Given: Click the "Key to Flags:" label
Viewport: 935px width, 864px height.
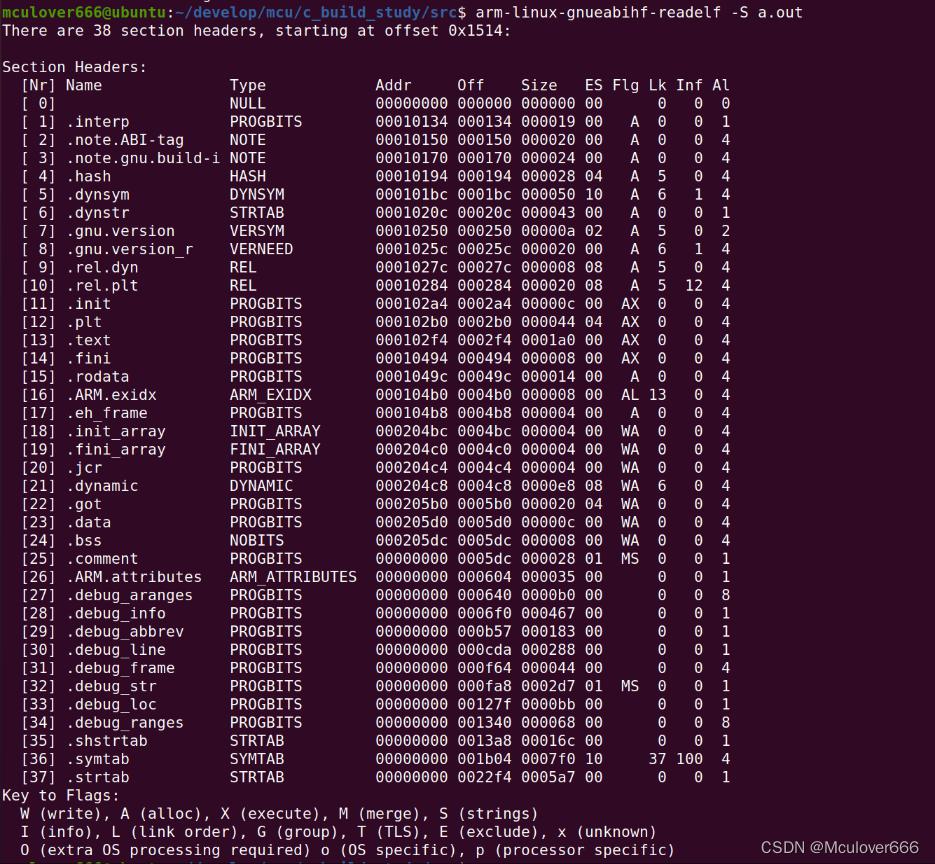Looking at the screenshot, I should (61, 795).
